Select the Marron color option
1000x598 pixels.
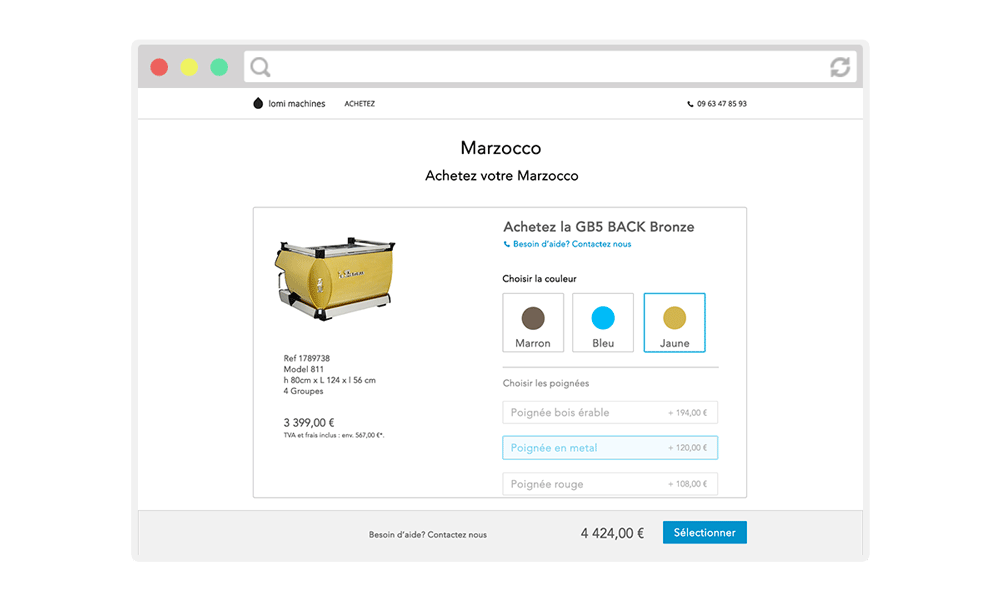(x=533, y=323)
